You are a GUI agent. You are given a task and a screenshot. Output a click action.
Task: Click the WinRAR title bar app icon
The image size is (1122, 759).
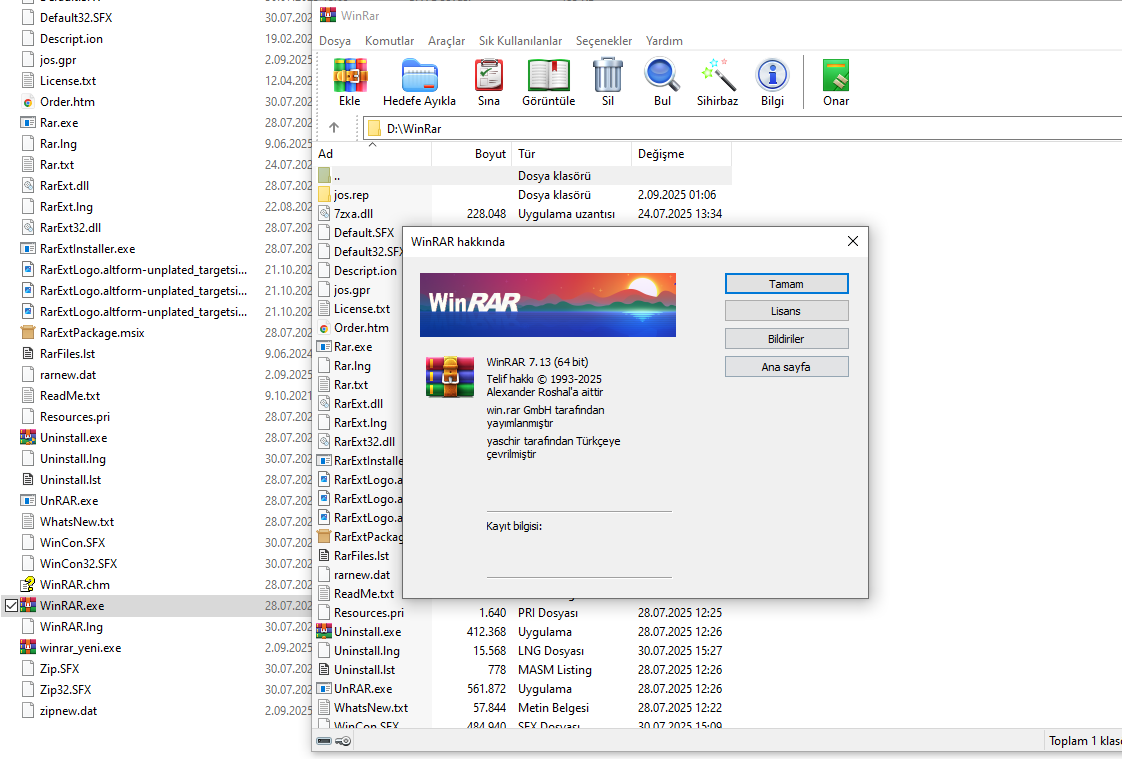328,15
